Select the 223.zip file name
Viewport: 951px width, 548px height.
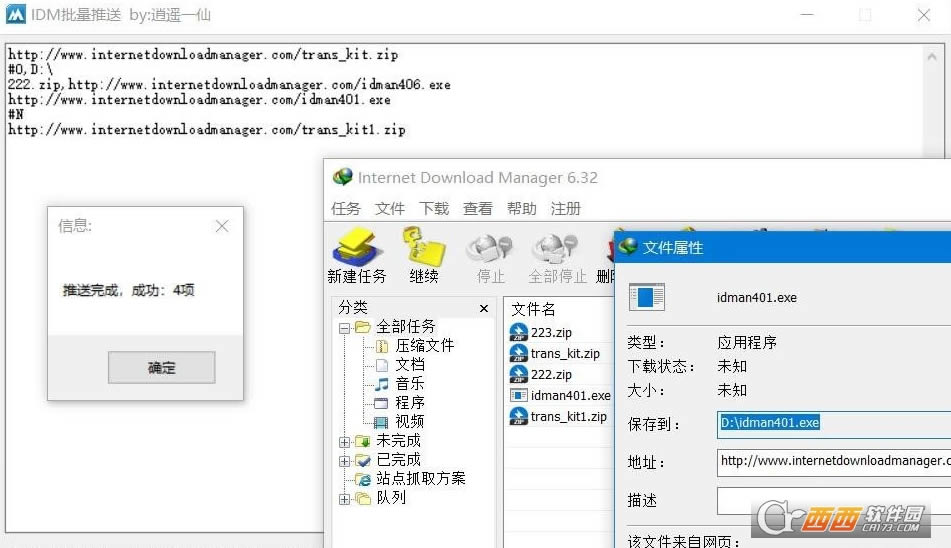point(551,332)
